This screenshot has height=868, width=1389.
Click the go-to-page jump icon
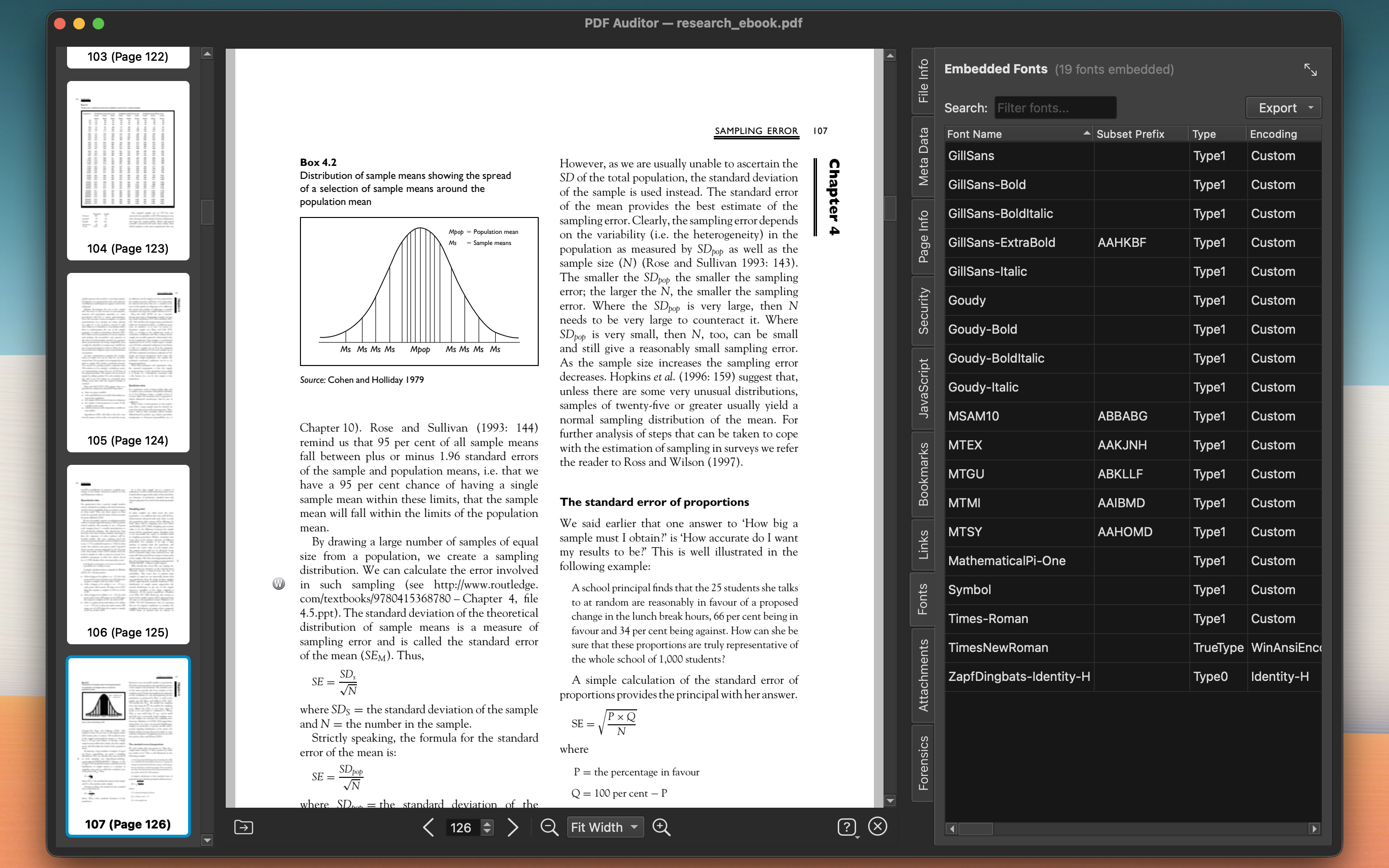tap(244, 827)
